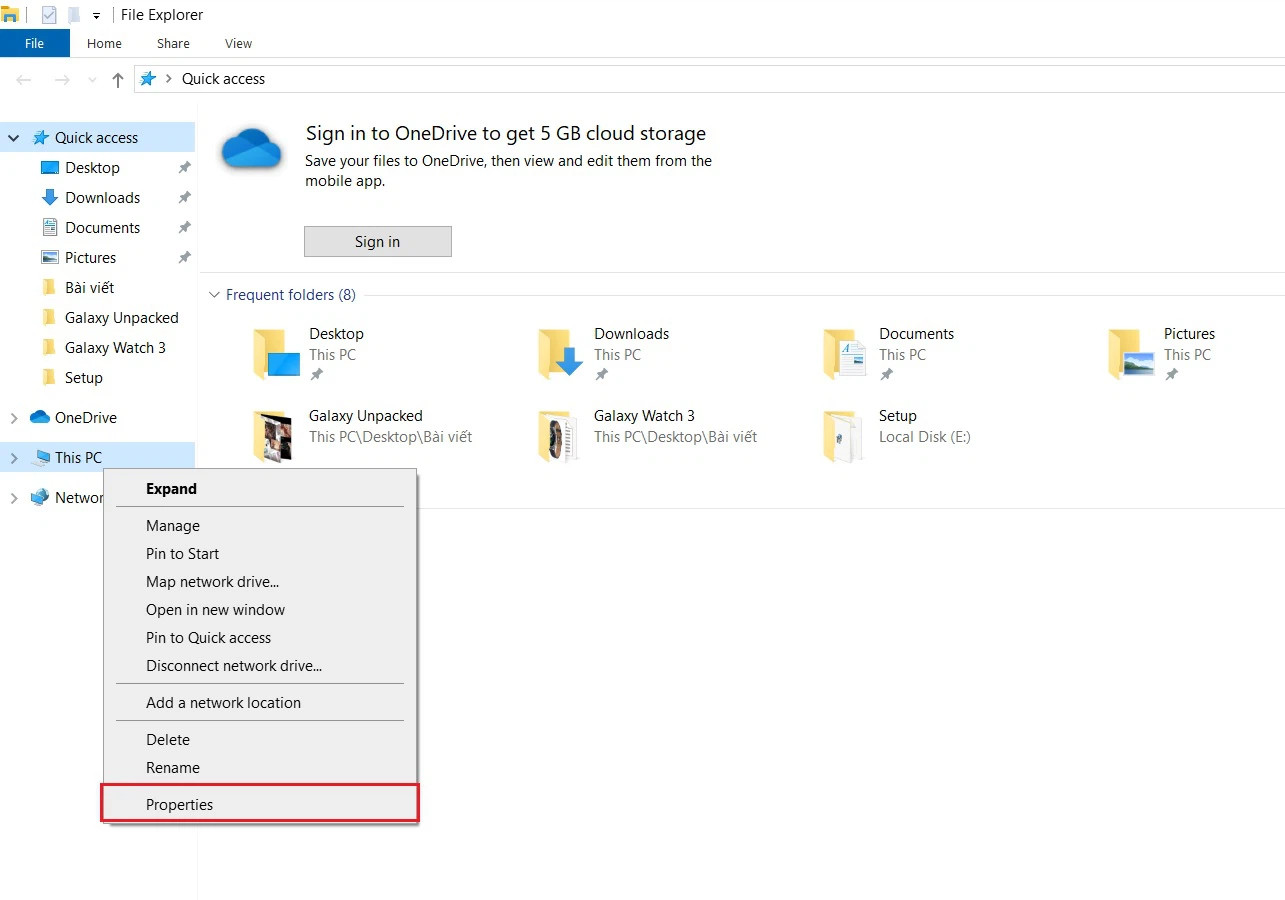Click the OneDrive cloud icon in sidebar
The height and width of the screenshot is (900, 1285).
(40, 418)
